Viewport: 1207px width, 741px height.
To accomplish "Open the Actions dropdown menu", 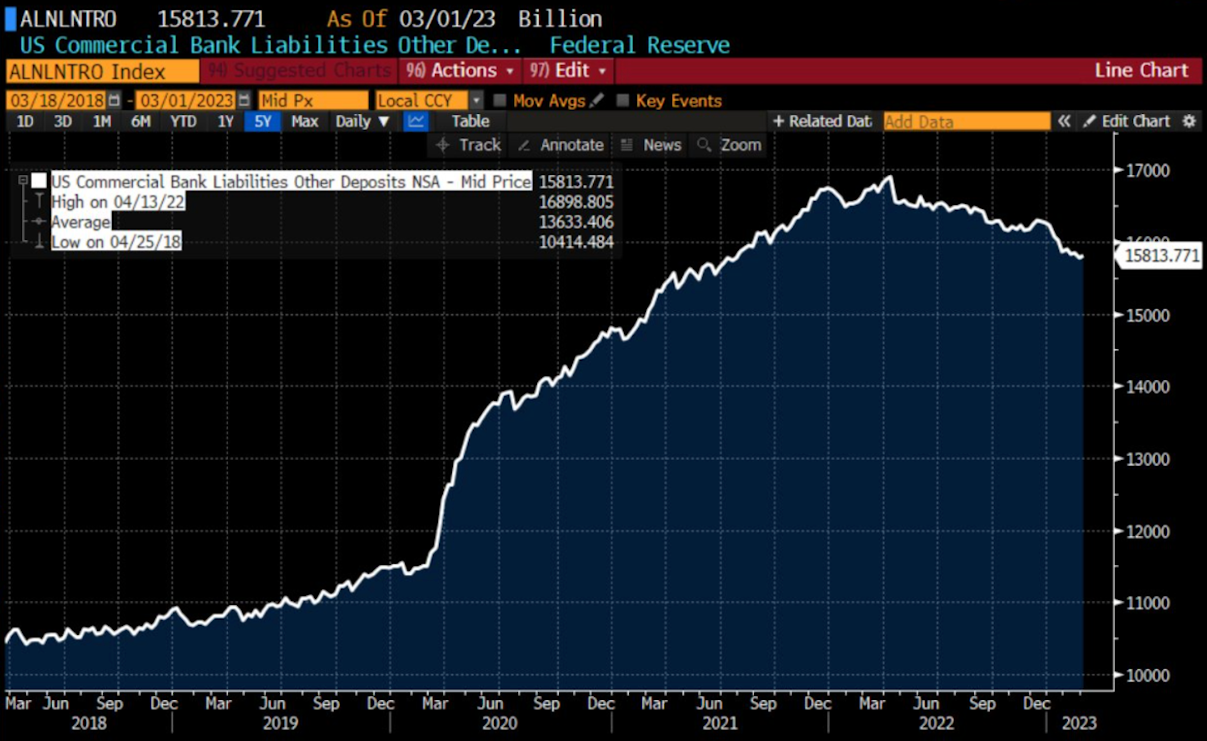I will 460,70.
